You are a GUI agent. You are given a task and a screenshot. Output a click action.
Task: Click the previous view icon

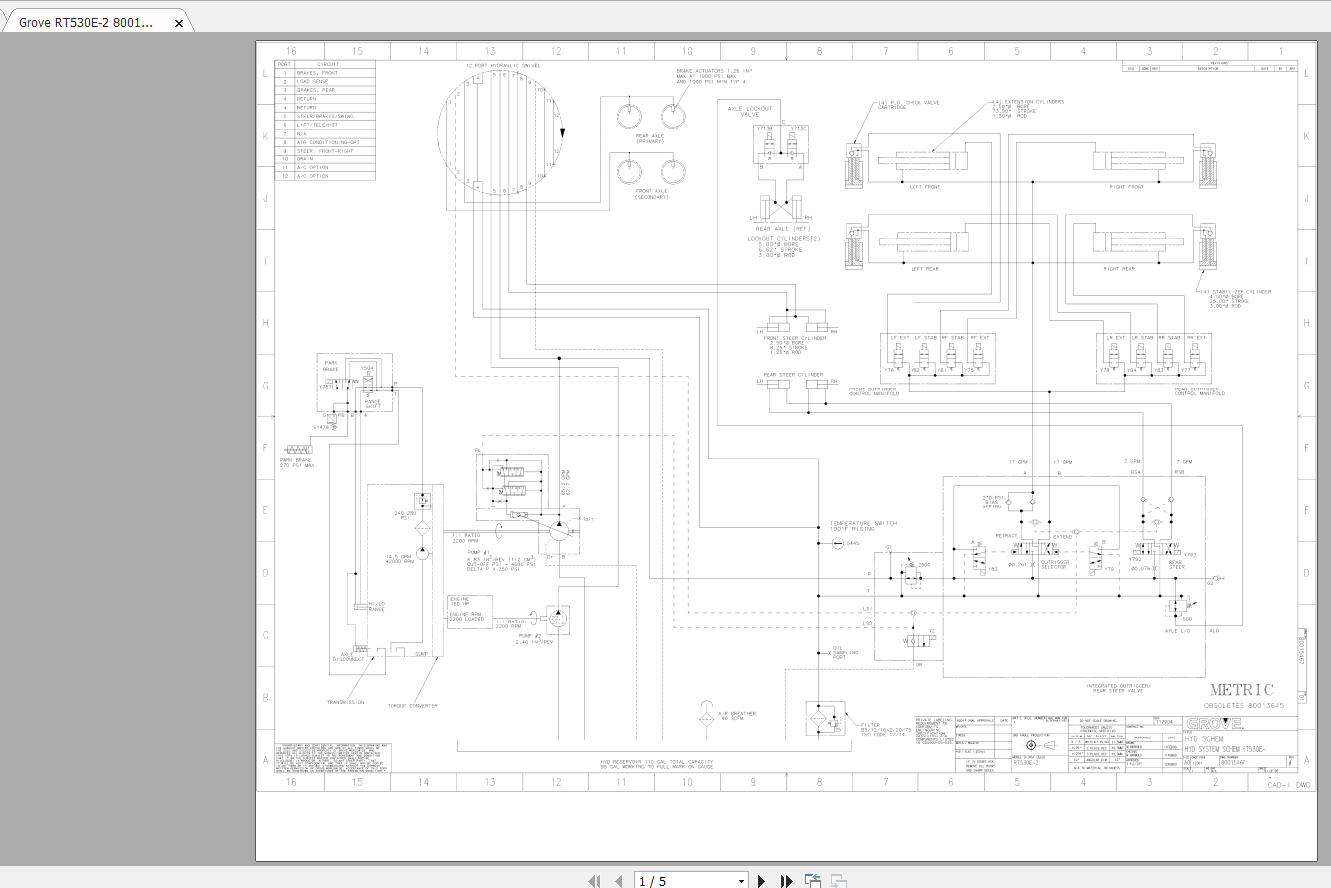(813, 881)
